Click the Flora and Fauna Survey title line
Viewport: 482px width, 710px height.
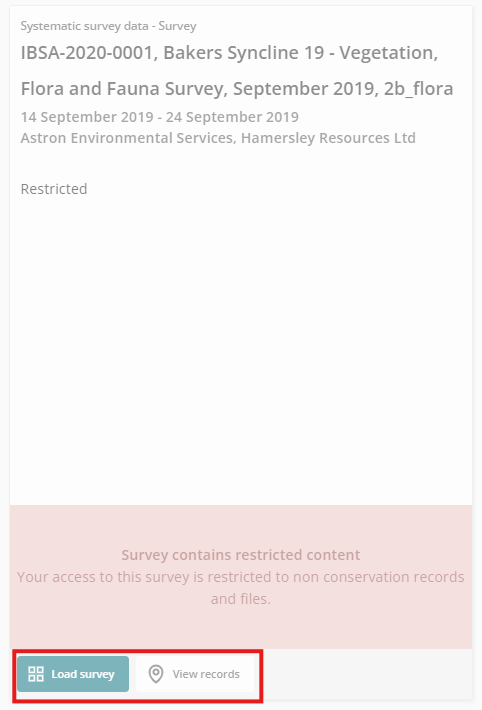pos(237,89)
